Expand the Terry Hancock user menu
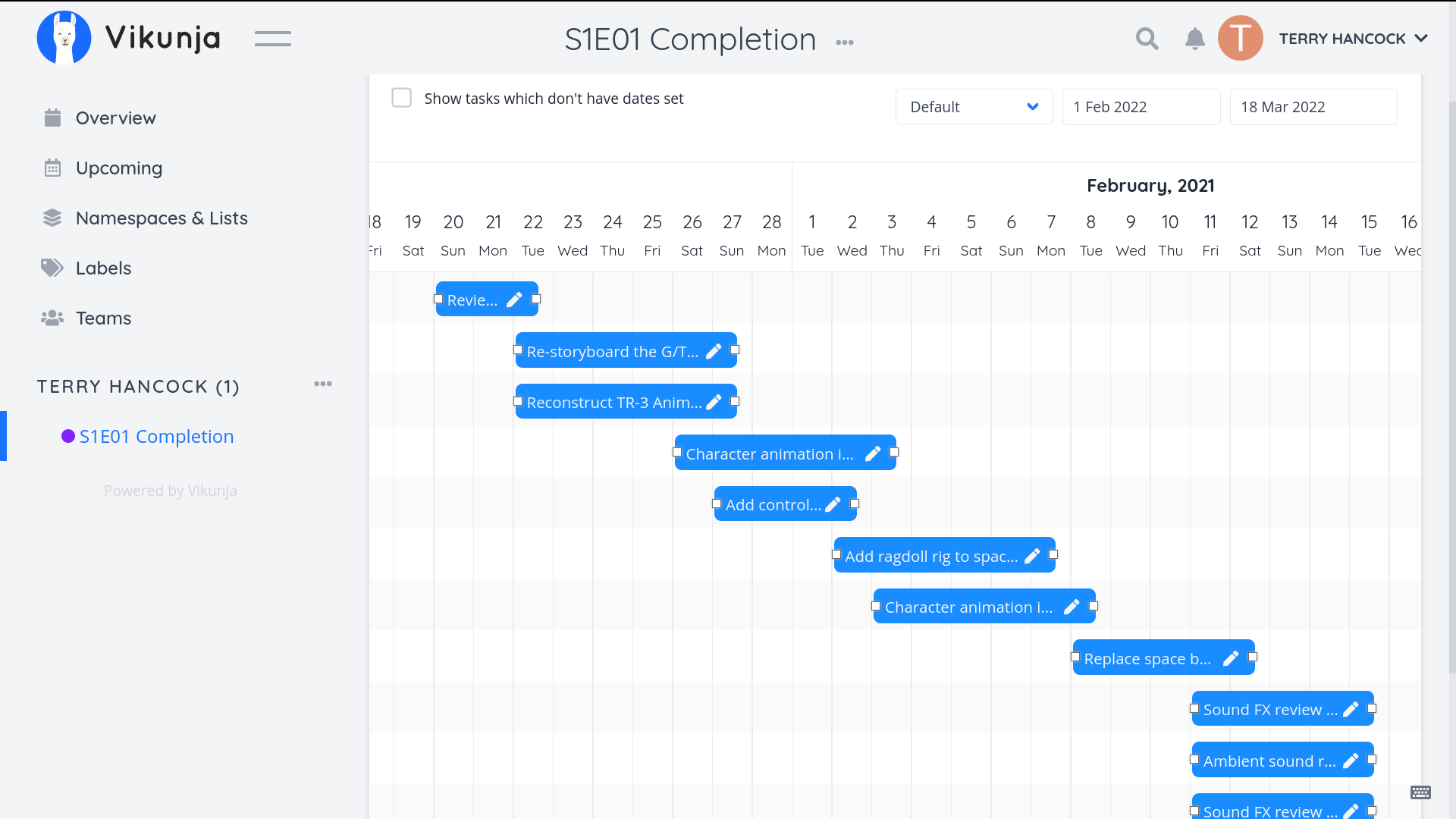Image resolution: width=1456 pixels, height=819 pixels. point(1353,39)
